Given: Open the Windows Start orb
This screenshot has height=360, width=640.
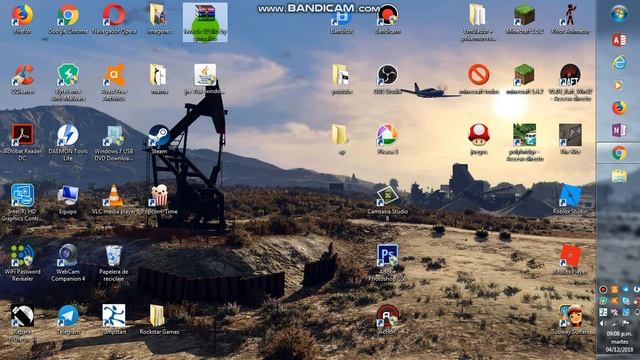Looking at the screenshot, I should pos(619,14).
